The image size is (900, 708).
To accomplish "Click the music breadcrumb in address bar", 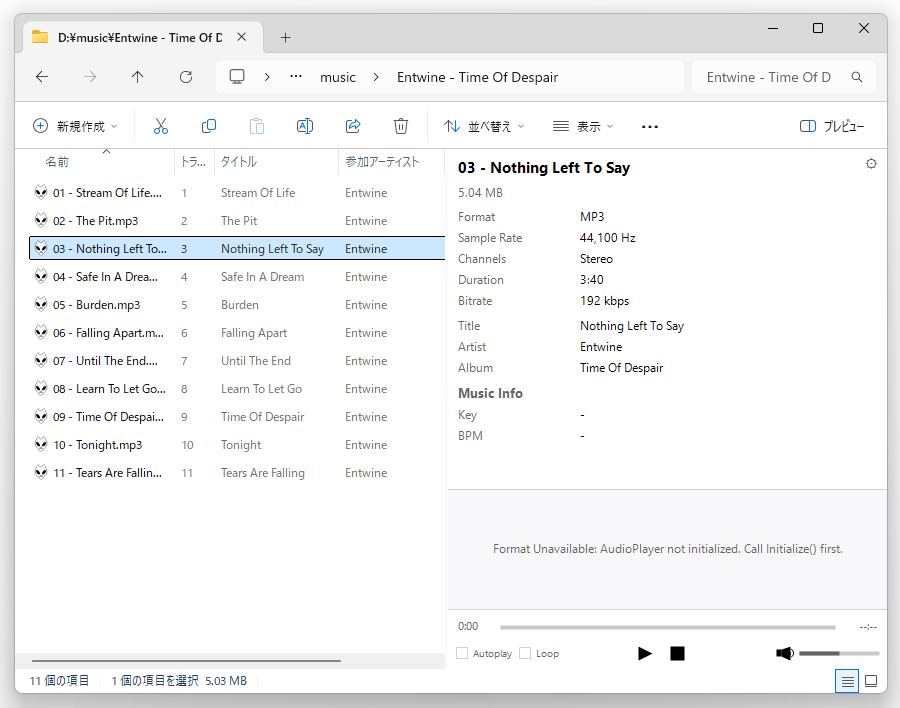I will click(338, 77).
